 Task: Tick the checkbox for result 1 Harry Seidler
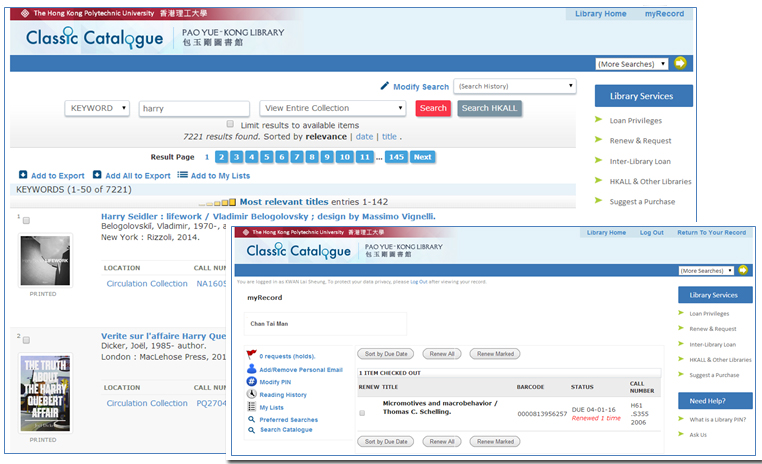[26, 221]
